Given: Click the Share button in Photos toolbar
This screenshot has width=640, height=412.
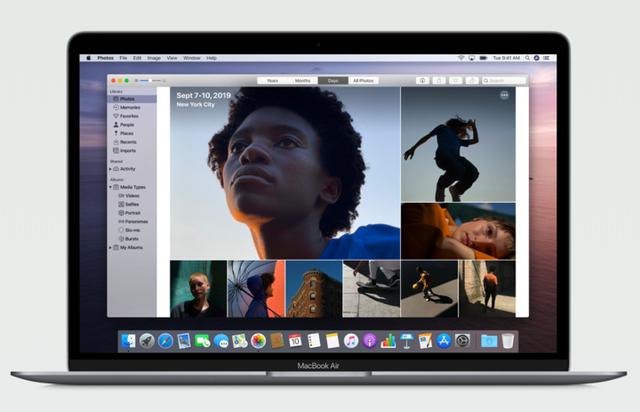Looking at the screenshot, I should (x=439, y=81).
